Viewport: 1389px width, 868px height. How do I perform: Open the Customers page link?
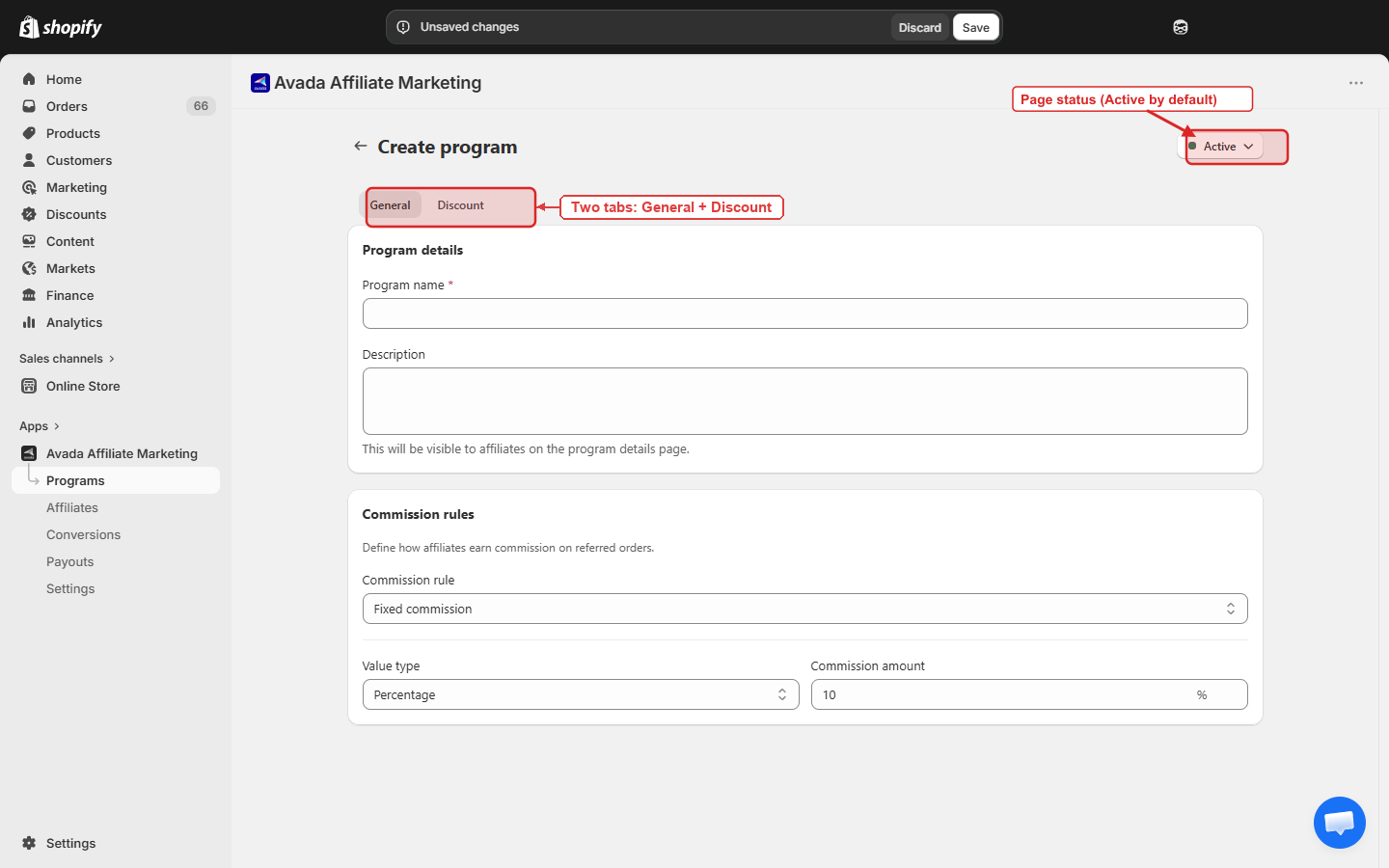pos(79,160)
